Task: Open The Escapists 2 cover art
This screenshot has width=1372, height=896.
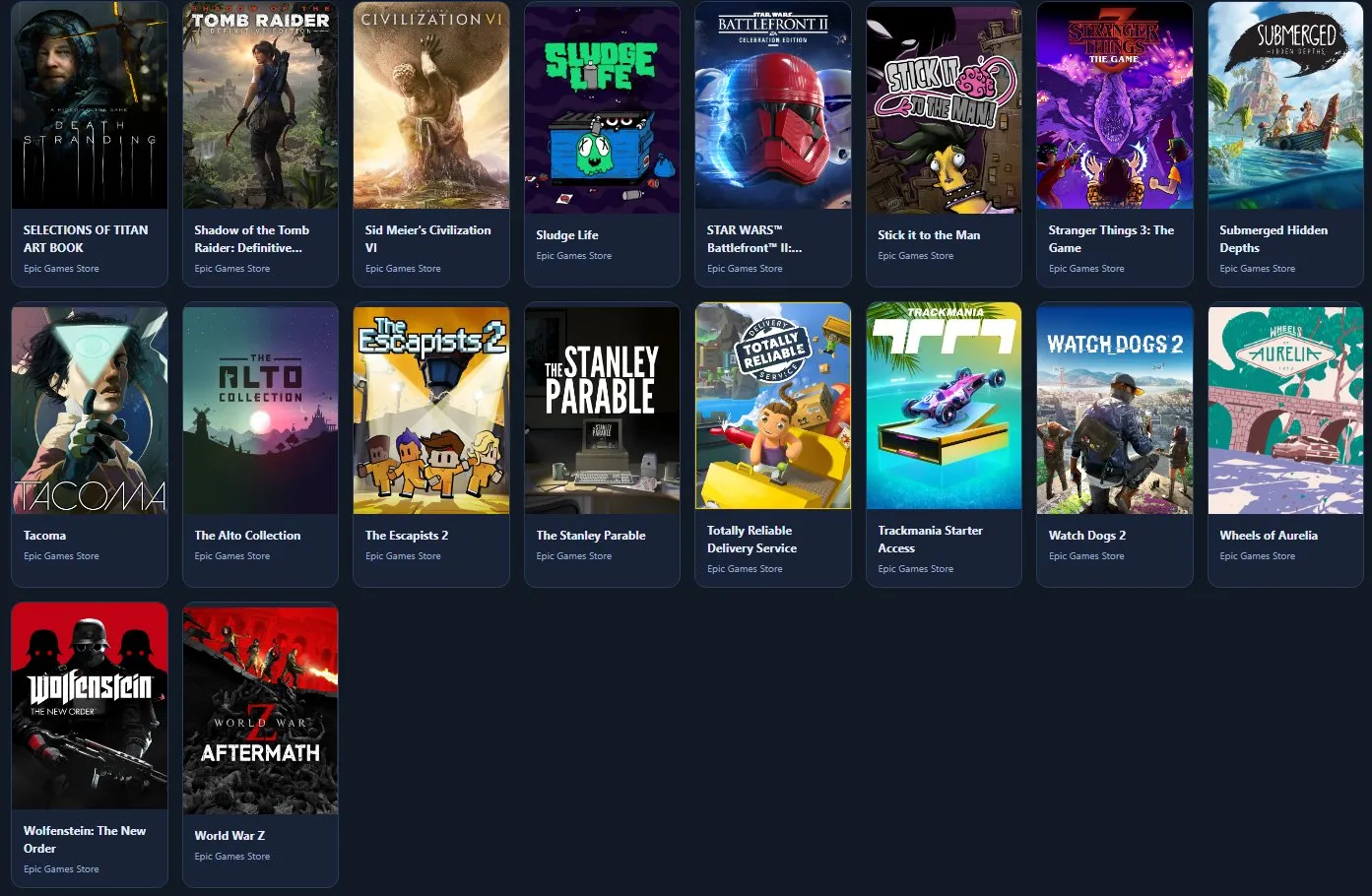Action: [431, 409]
